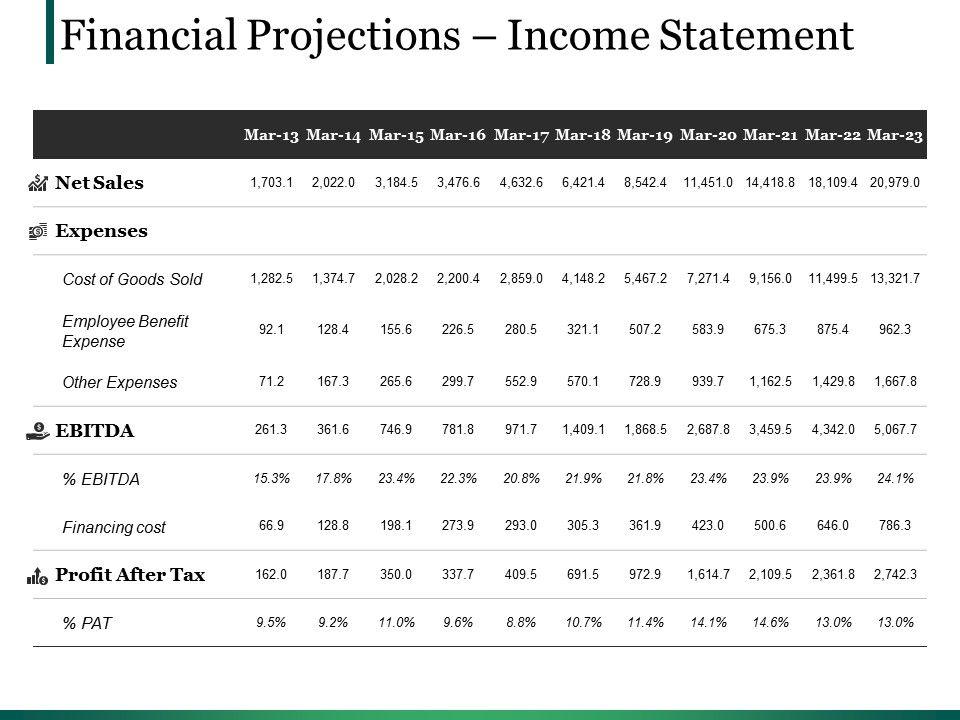Select the % PAT row label
The image size is (960, 720).
pyautogui.click(x=87, y=623)
